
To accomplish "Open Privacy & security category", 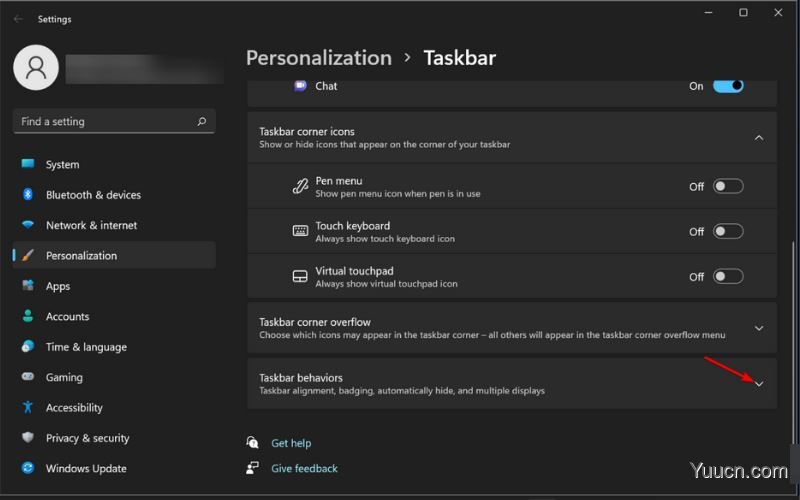I will point(114,438).
